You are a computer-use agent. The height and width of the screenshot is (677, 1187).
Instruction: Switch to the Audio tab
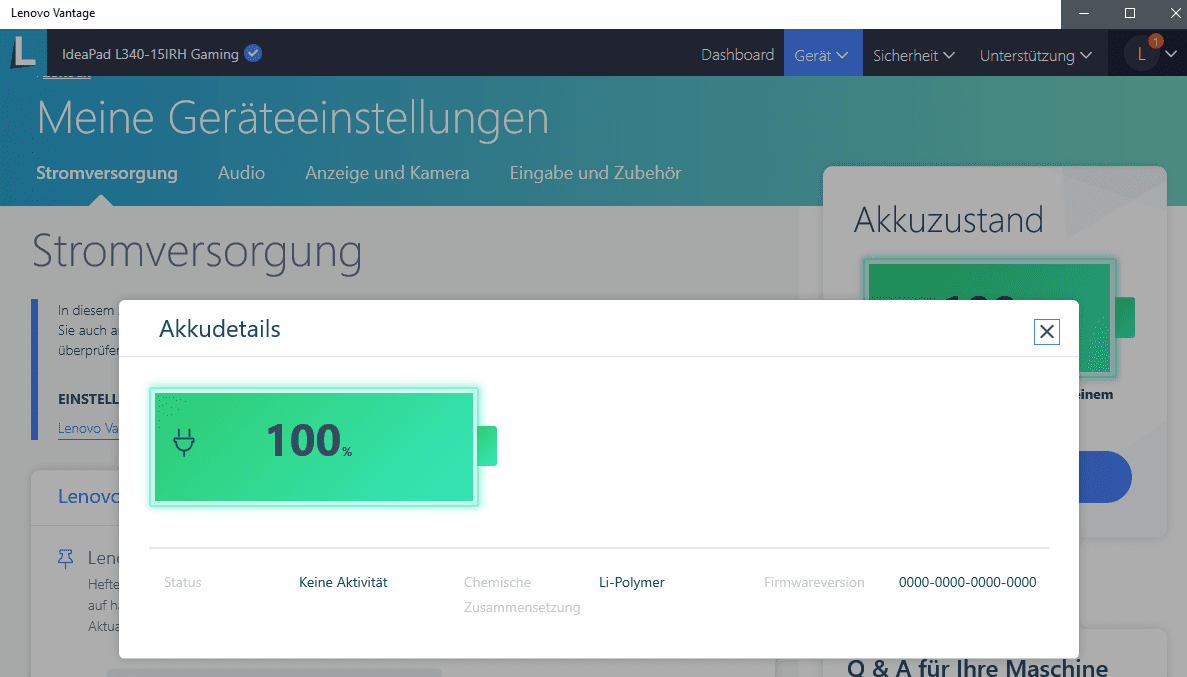241,173
